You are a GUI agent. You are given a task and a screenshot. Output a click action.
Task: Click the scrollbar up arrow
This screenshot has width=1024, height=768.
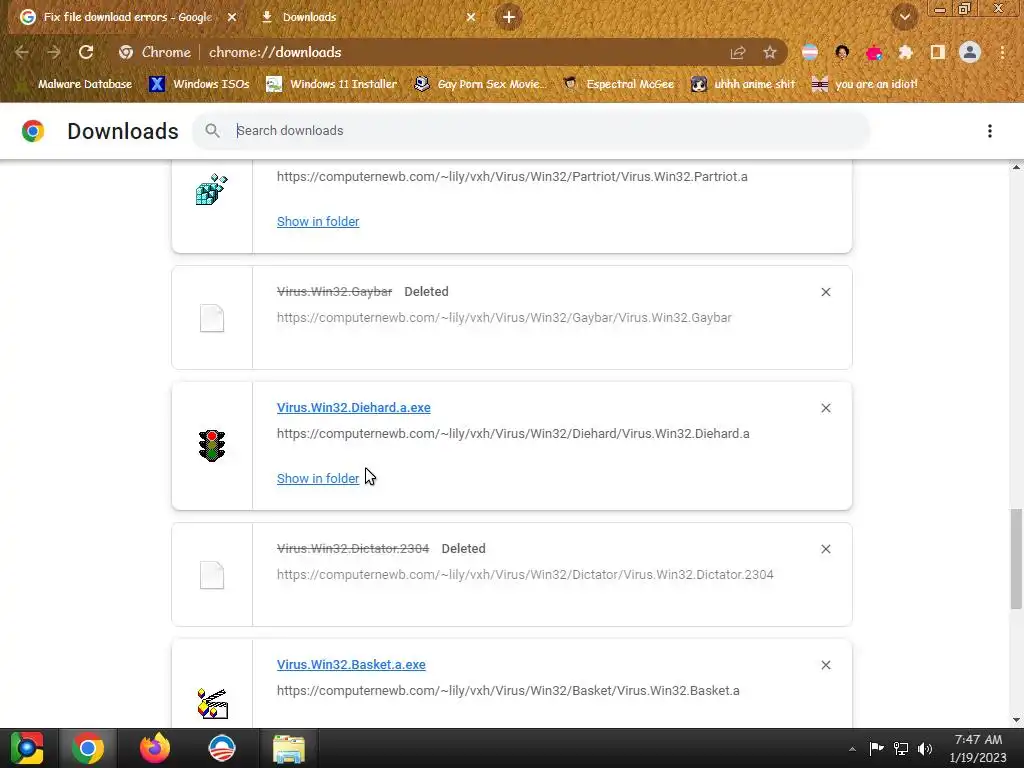point(1016,167)
